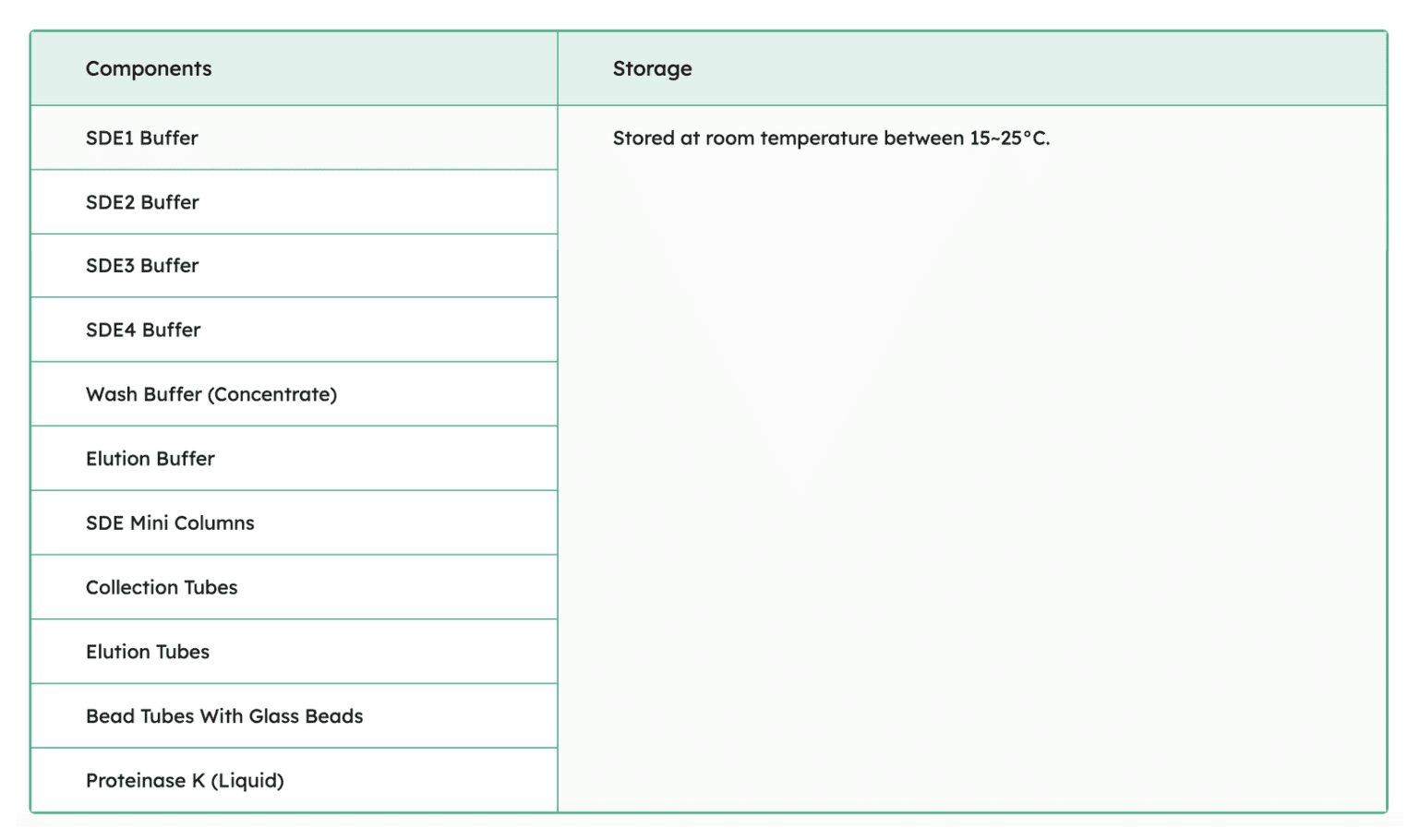Click the Collection Tubes cell
Screen dimensions: 1420x840
[162, 588]
